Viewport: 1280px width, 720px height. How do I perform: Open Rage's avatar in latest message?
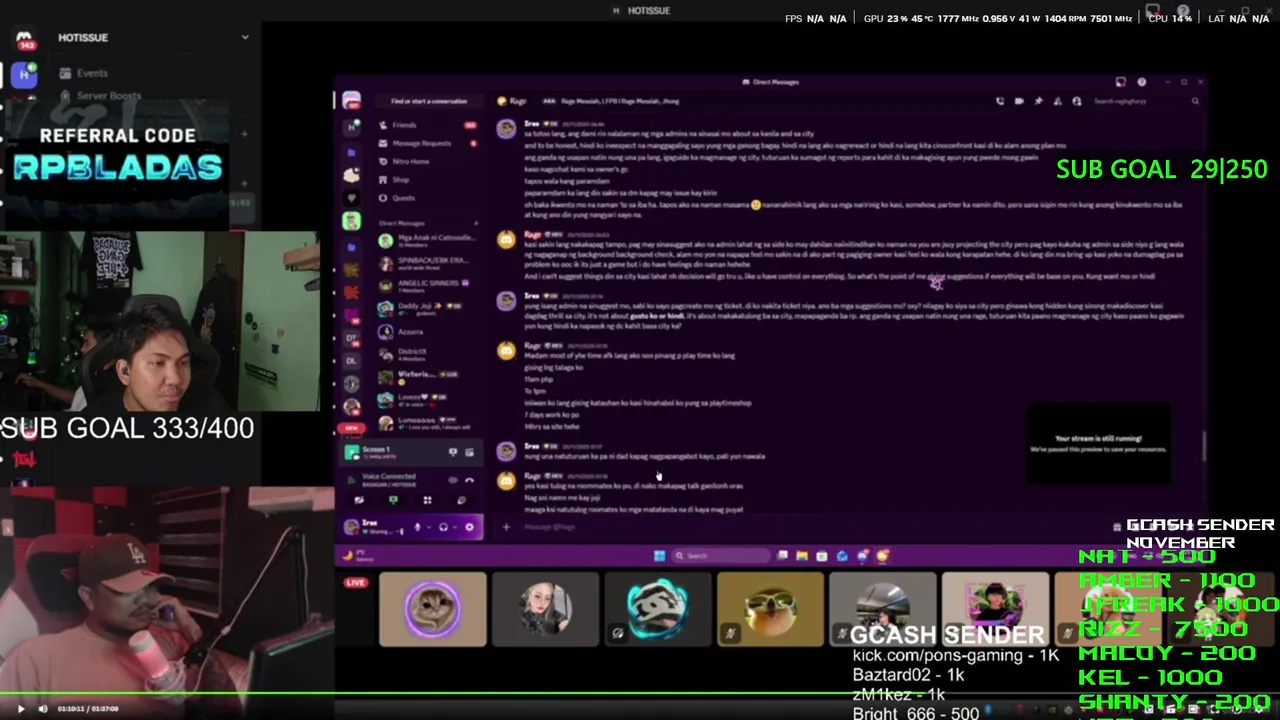point(506,481)
